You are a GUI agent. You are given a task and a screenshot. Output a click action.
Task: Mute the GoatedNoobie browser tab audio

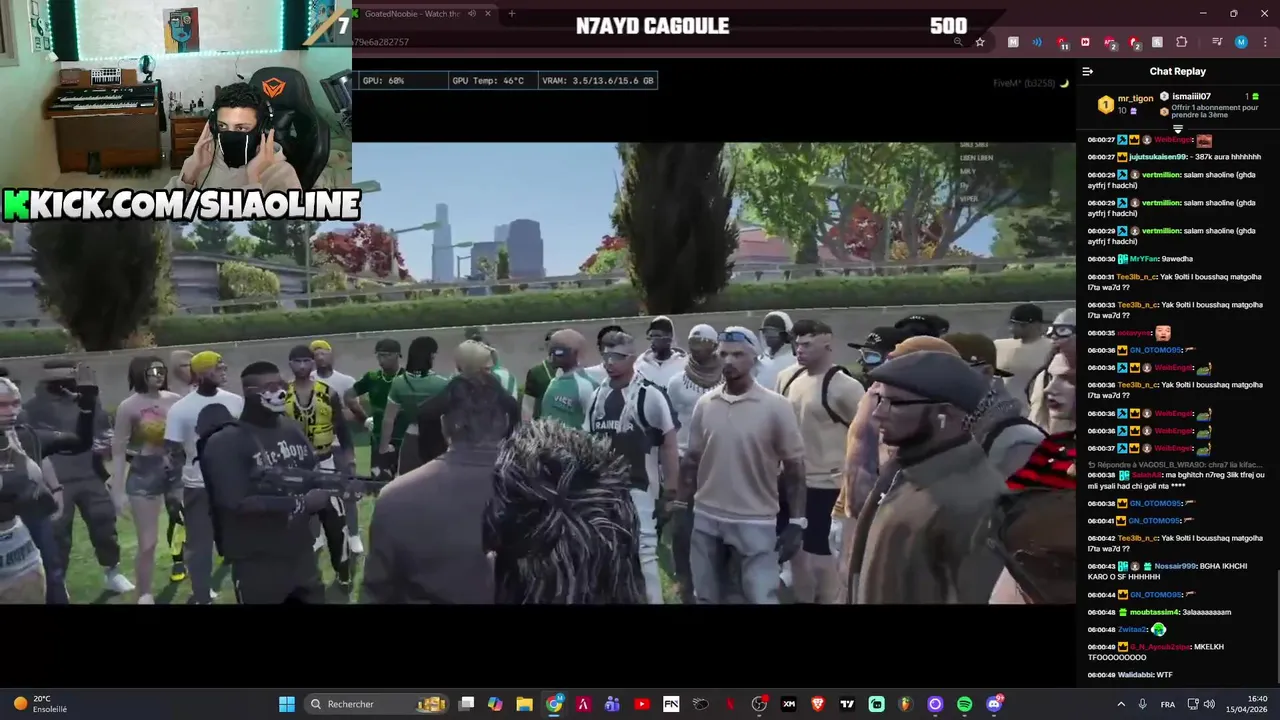(472, 13)
